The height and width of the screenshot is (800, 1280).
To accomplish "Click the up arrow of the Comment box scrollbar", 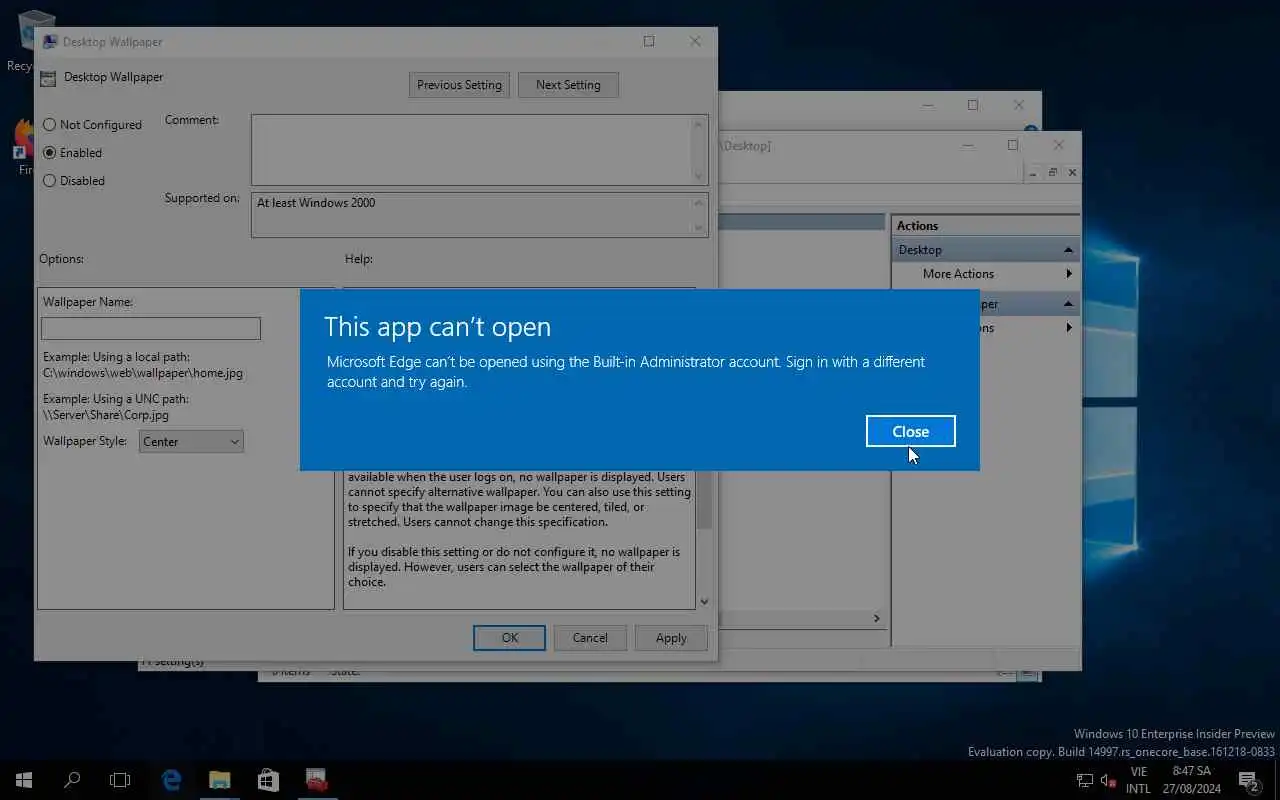I will click(699, 124).
